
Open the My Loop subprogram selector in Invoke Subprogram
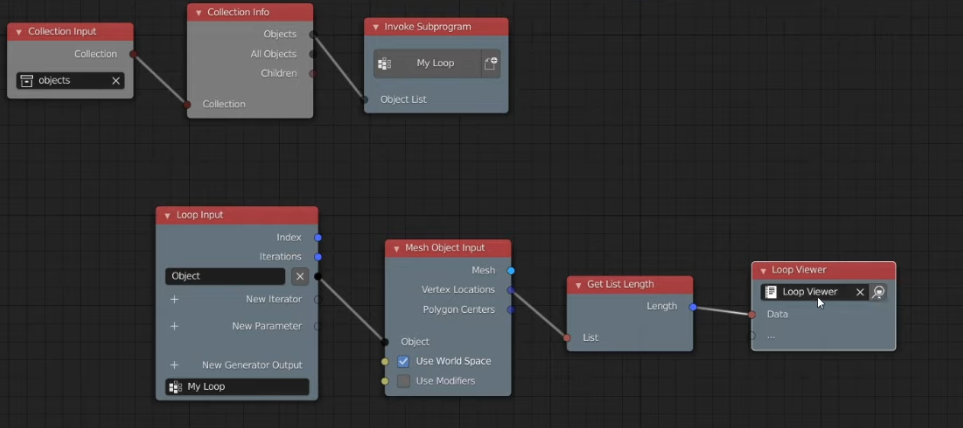tap(427, 63)
